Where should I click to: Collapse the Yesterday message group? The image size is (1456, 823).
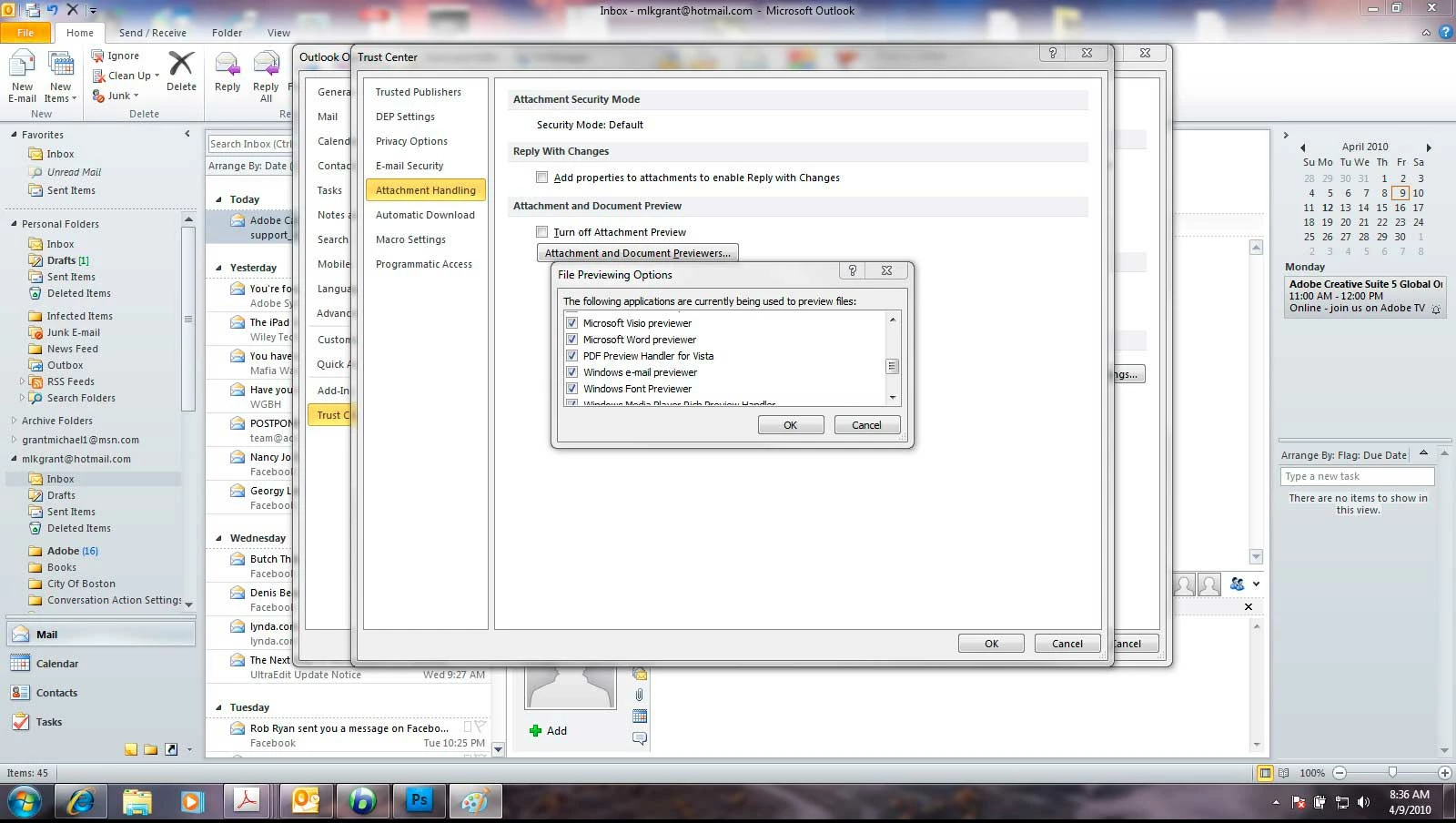[x=218, y=268]
